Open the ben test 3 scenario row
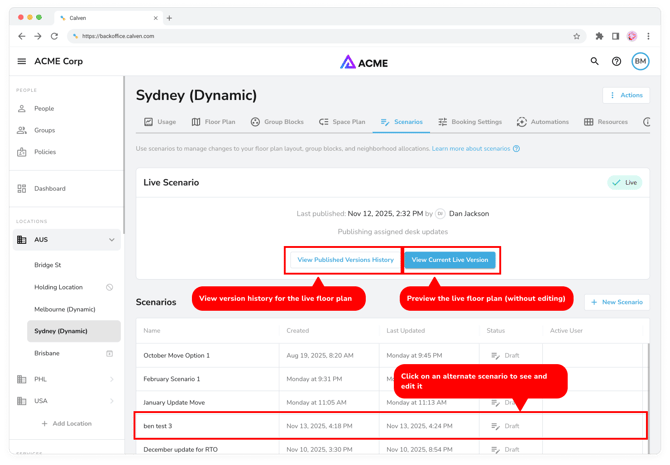The image size is (670, 465). click(158, 426)
